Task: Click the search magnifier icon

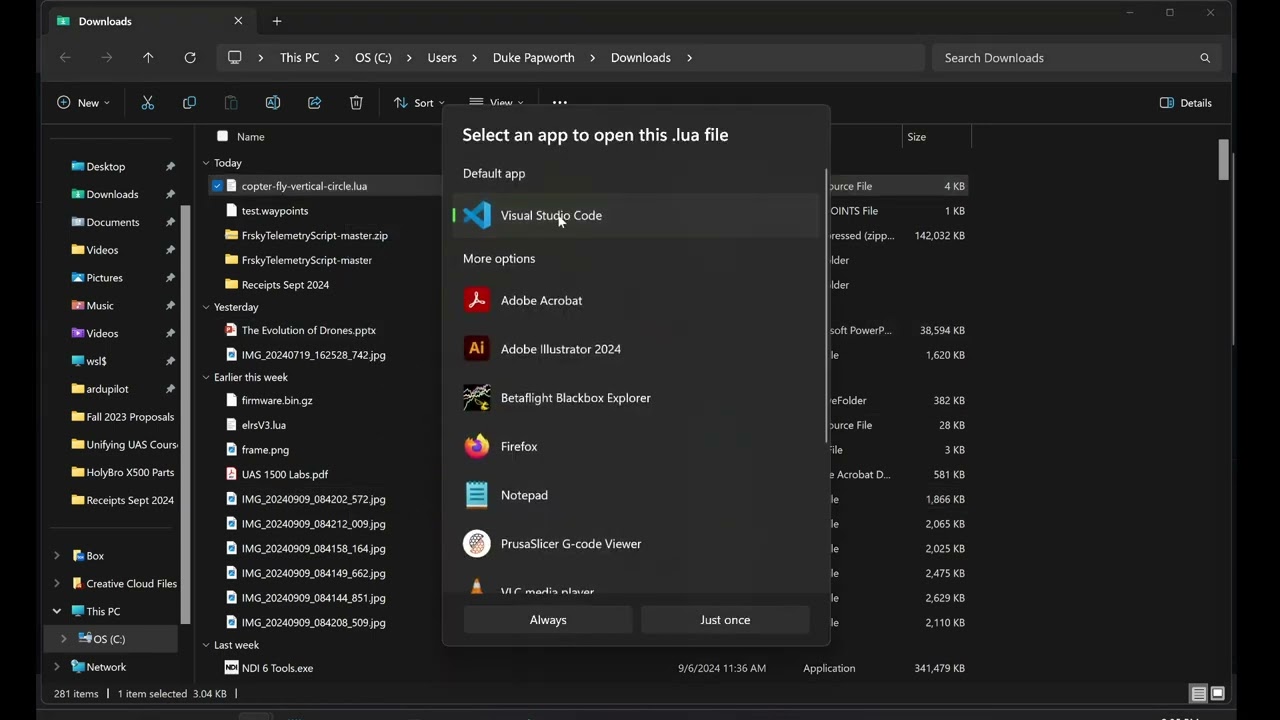Action: point(1205,58)
